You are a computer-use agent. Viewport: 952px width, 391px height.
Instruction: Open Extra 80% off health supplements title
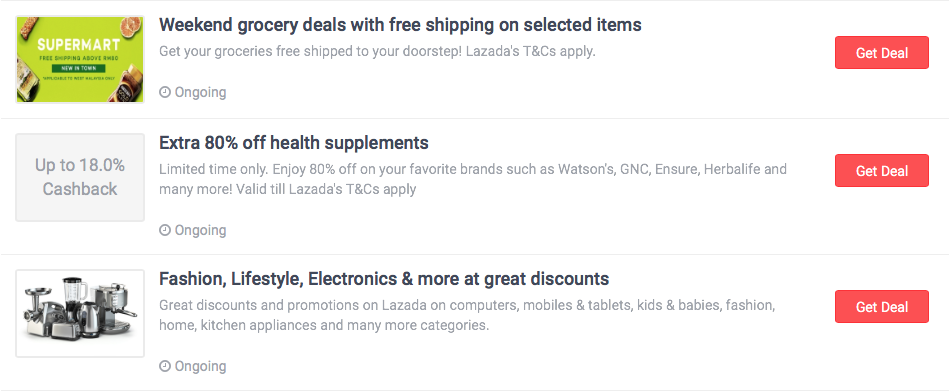294,143
